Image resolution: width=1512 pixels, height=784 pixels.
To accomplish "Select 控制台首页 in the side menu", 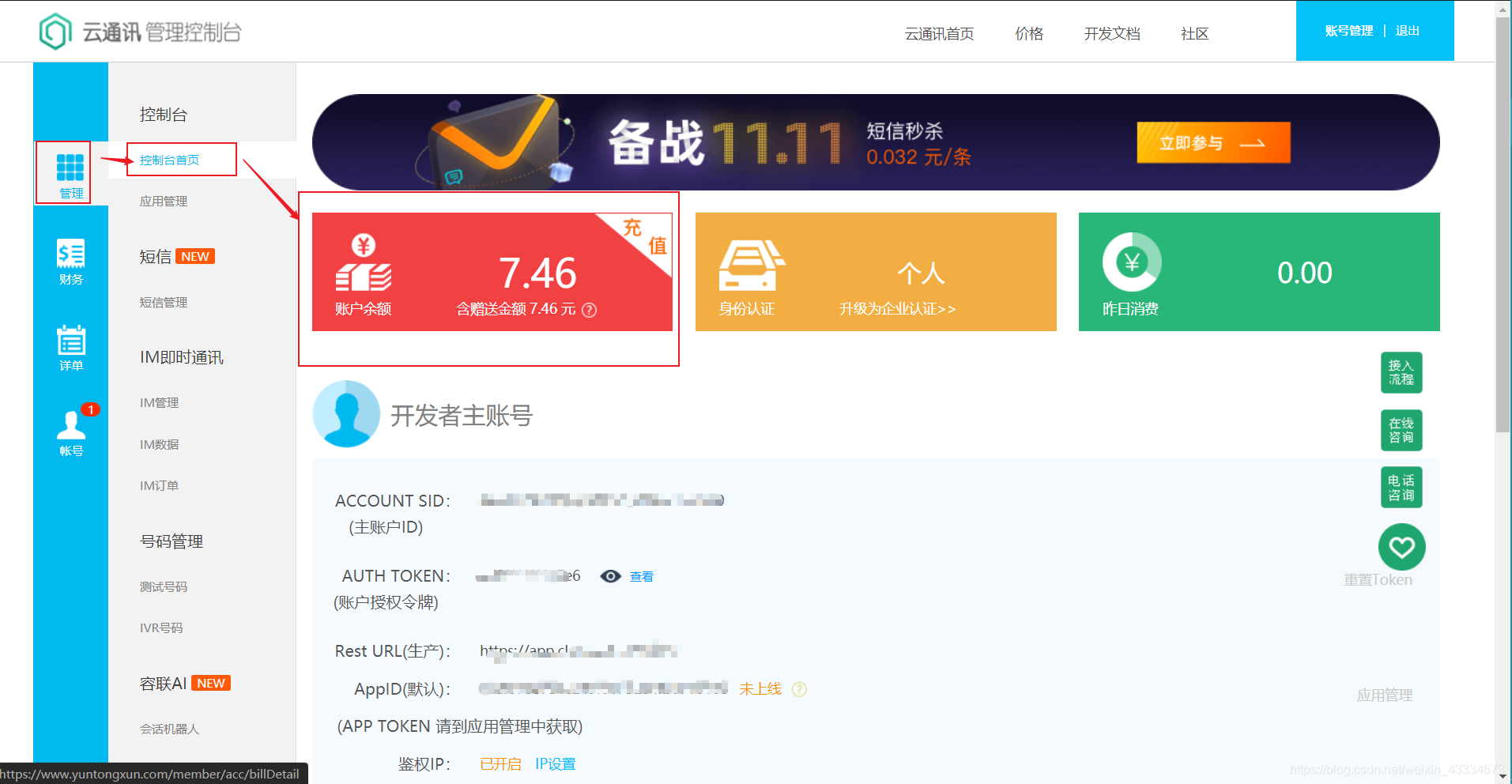I will coord(169,160).
